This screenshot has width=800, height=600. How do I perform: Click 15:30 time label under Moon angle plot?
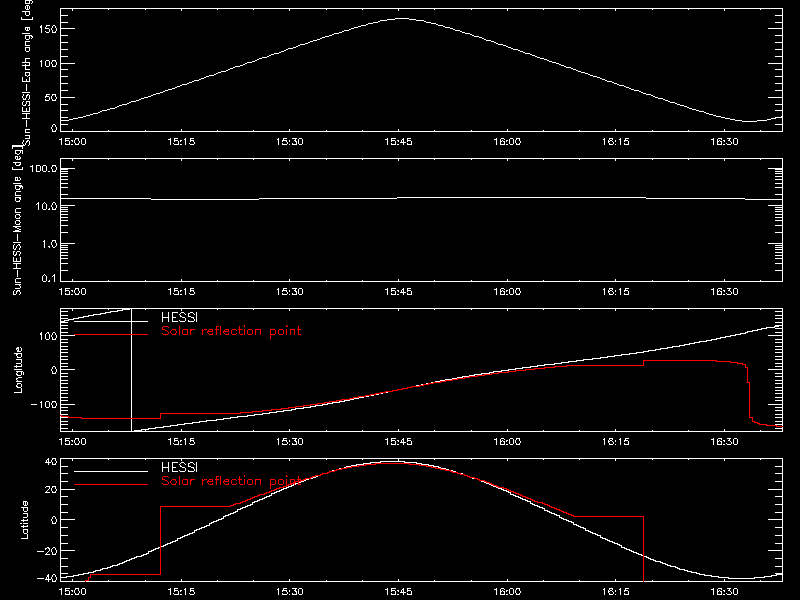click(290, 292)
